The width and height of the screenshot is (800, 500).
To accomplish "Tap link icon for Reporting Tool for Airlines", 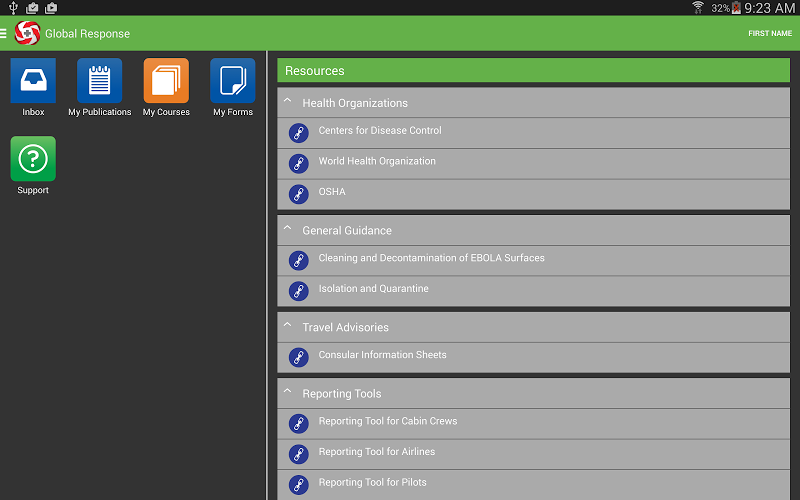I will 298,455.
